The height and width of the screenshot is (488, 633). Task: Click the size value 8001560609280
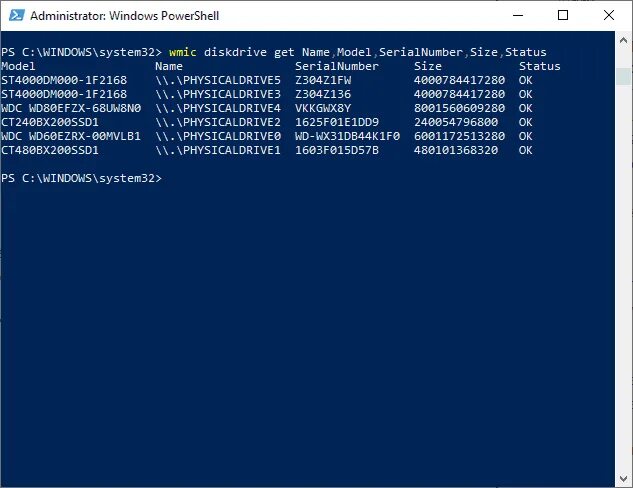tap(458, 108)
